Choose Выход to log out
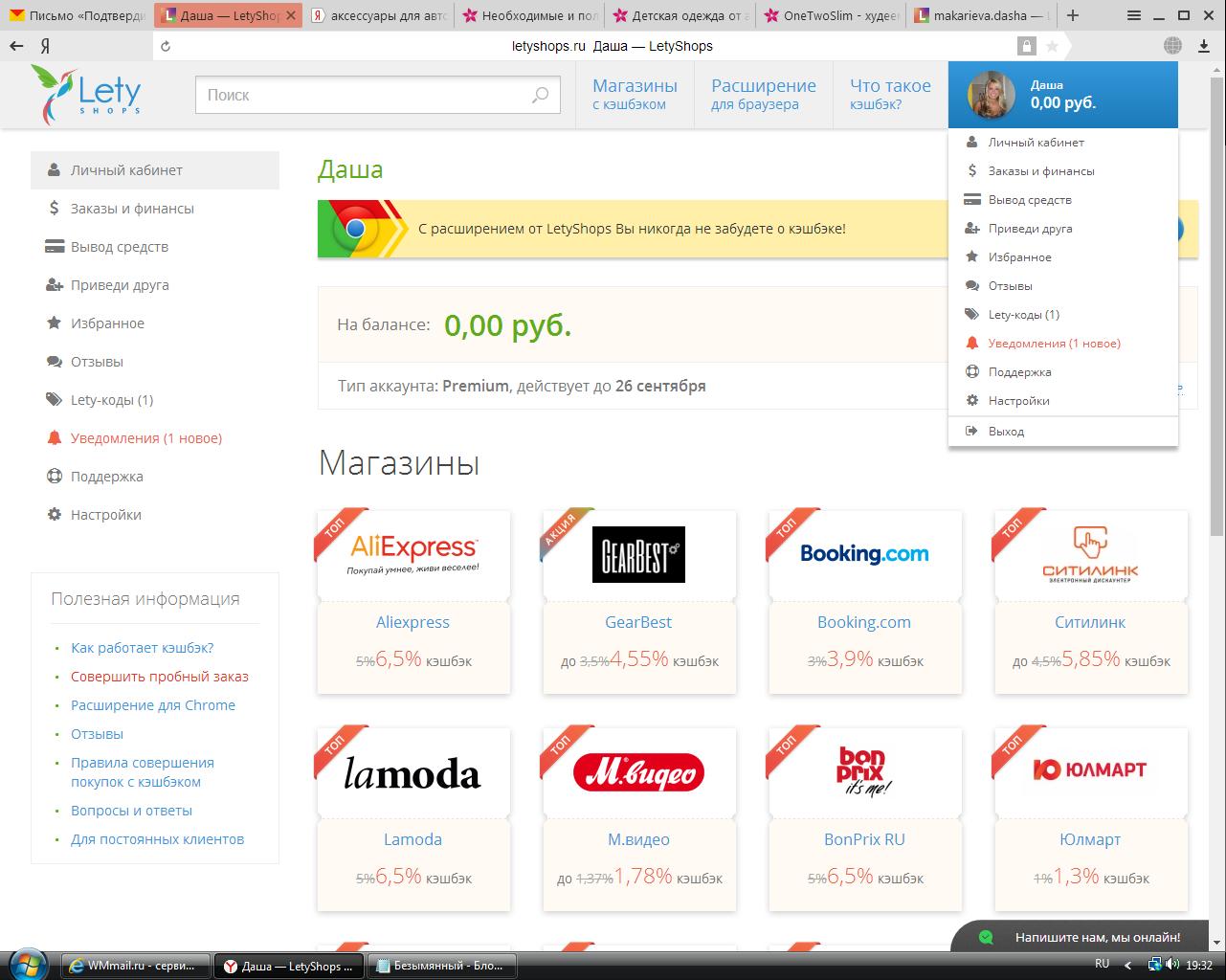This screenshot has width=1226, height=980. [1063, 432]
